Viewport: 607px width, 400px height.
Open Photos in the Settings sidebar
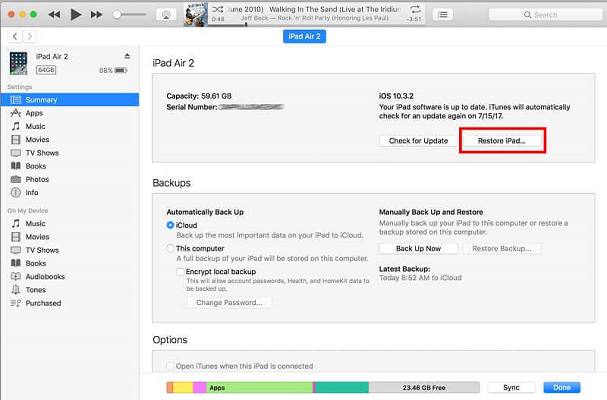tap(37, 179)
